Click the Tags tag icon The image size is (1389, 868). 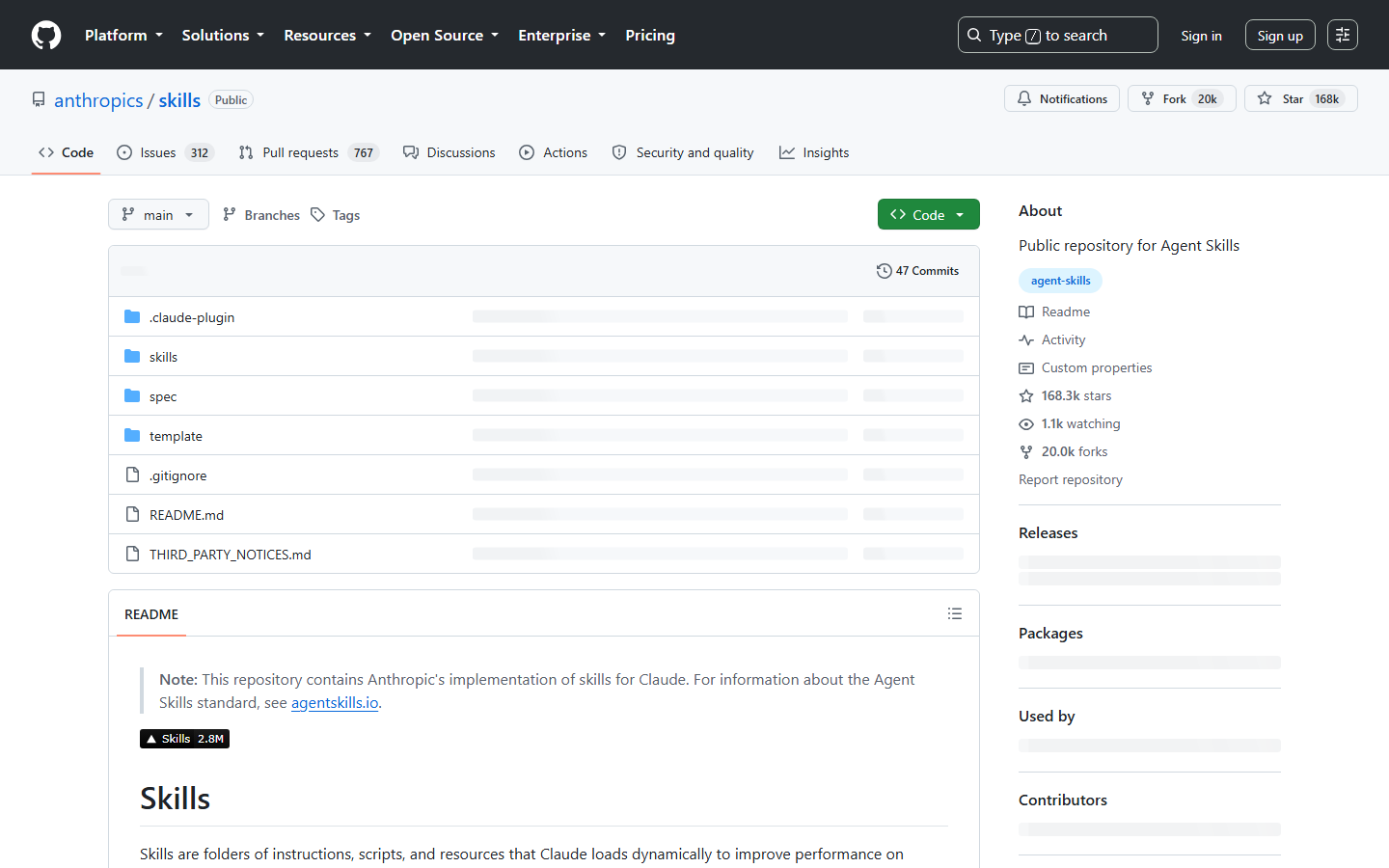(317, 215)
